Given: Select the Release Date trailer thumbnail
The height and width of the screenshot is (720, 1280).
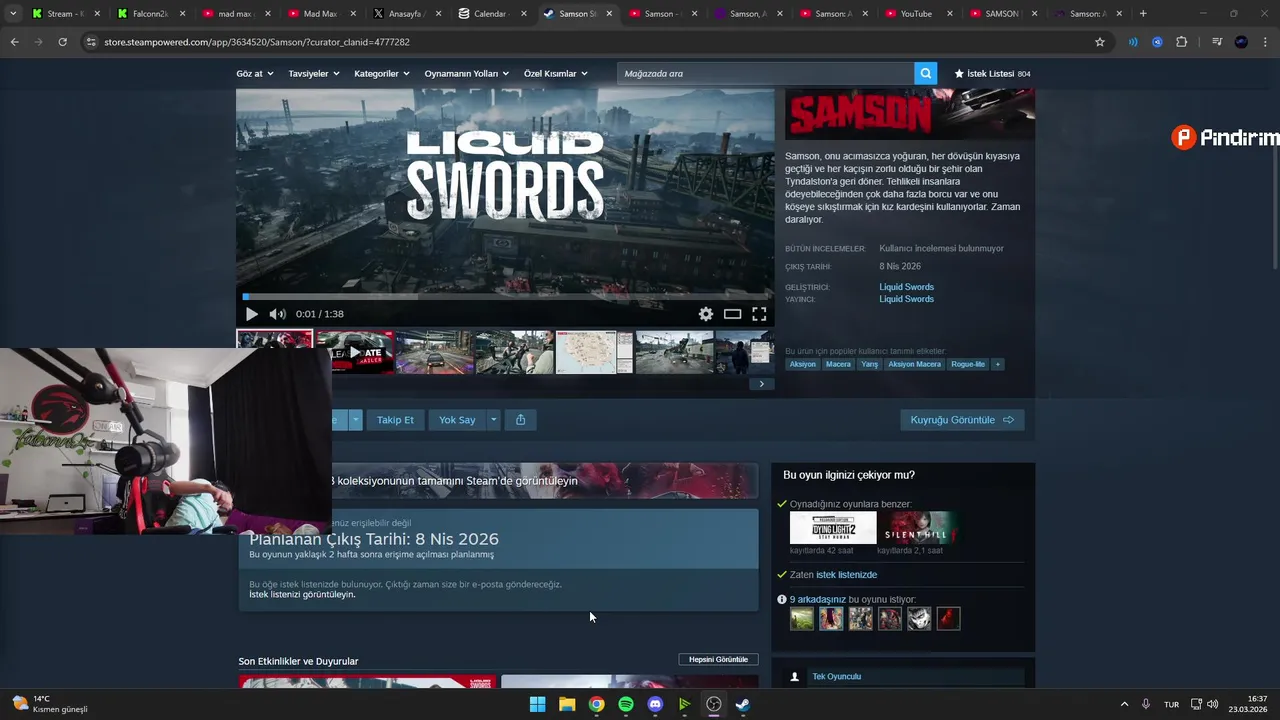Looking at the screenshot, I should click(355, 352).
